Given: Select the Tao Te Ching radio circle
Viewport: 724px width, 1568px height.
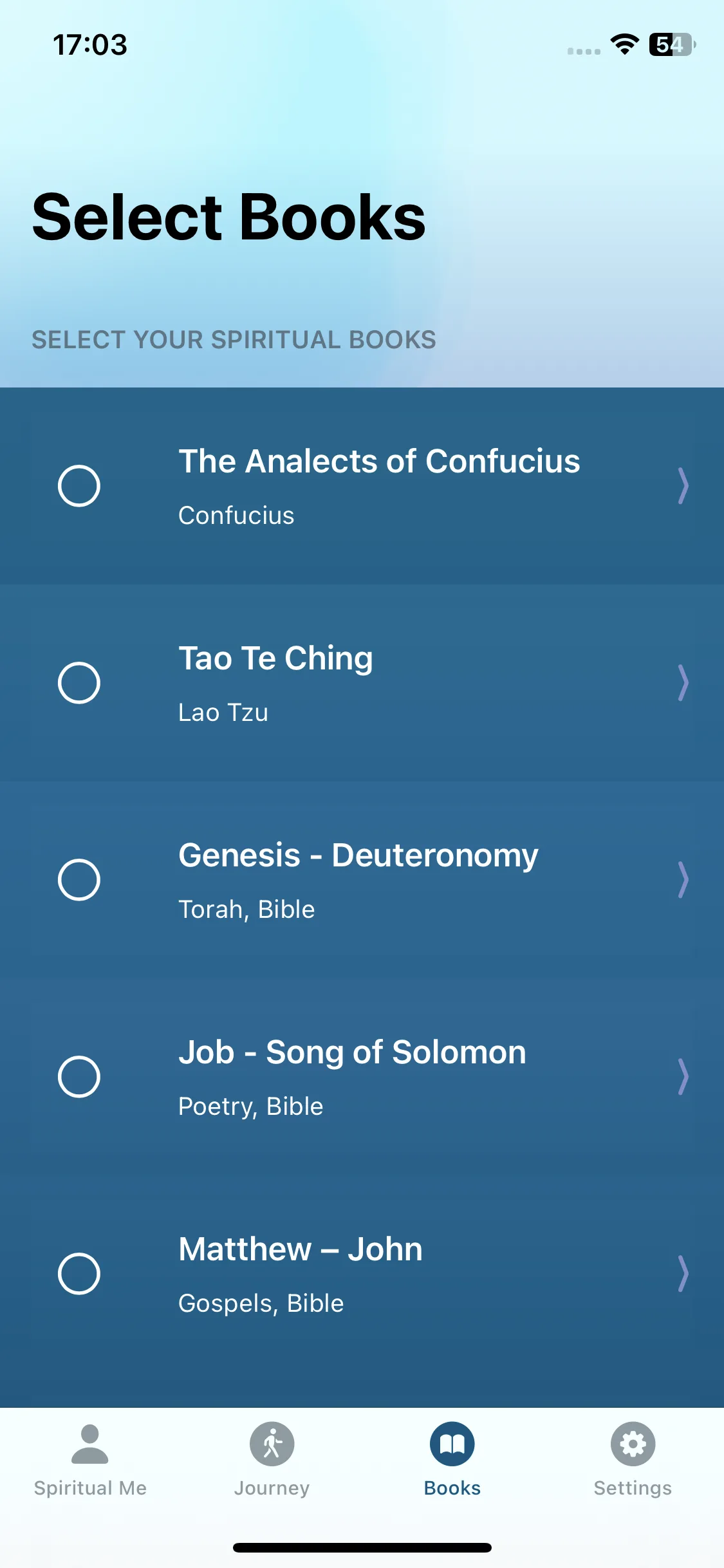Looking at the screenshot, I should (79, 682).
